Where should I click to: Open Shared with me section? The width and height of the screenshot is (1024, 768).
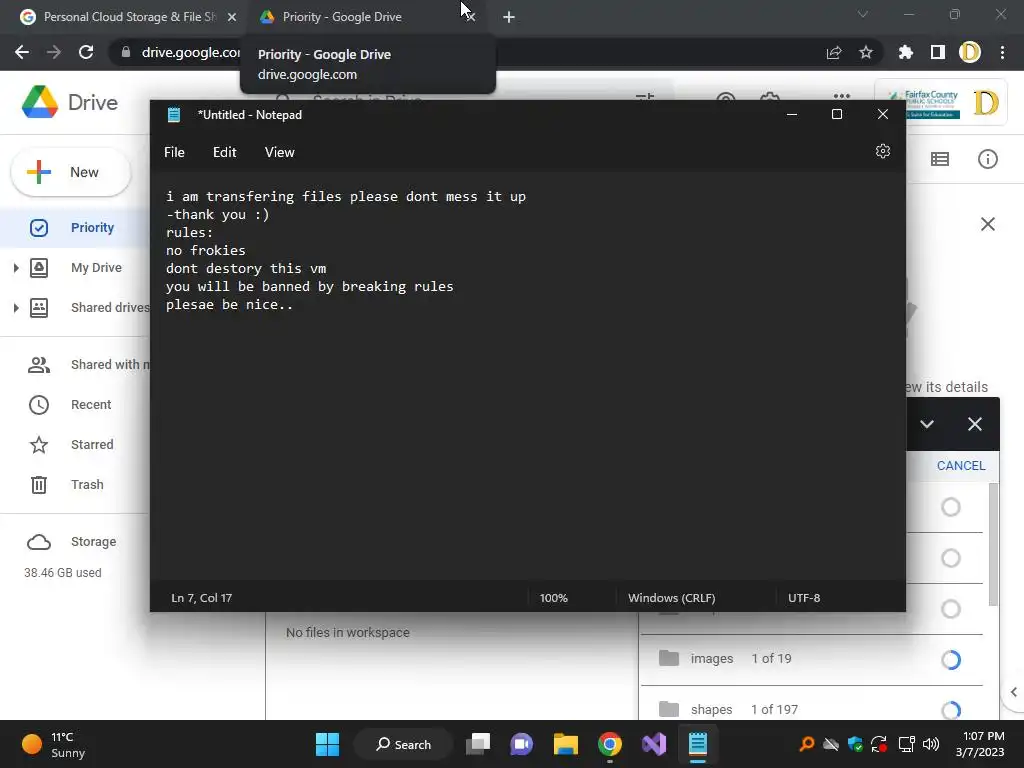110,364
